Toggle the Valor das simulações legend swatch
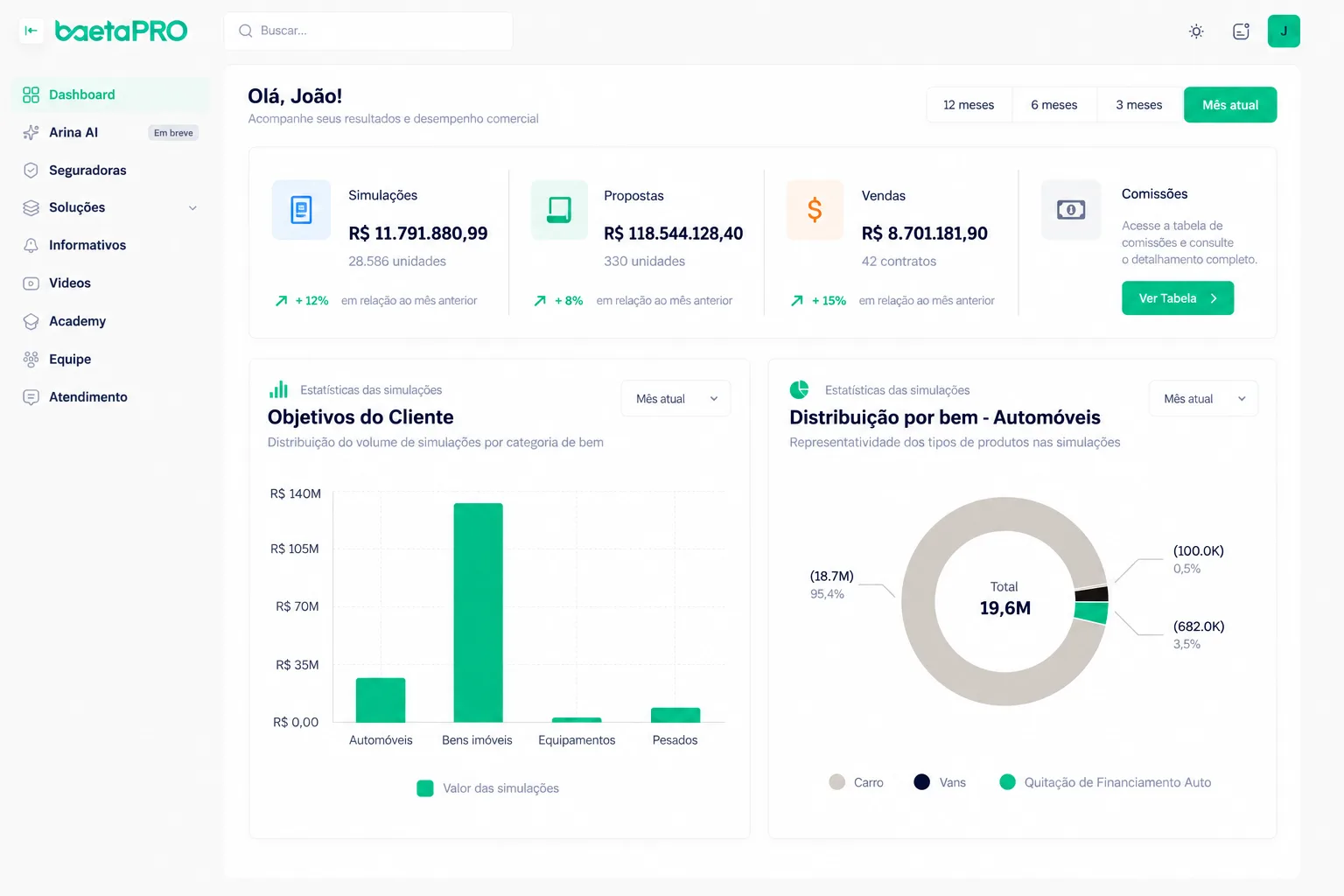The image size is (1344, 896). 425,788
